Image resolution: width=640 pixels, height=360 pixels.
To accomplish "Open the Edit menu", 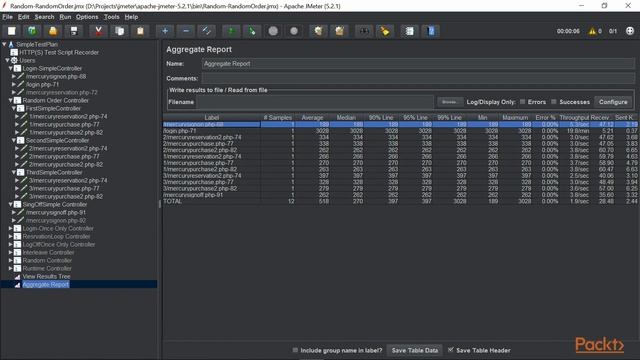I will (x=23, y=17).
